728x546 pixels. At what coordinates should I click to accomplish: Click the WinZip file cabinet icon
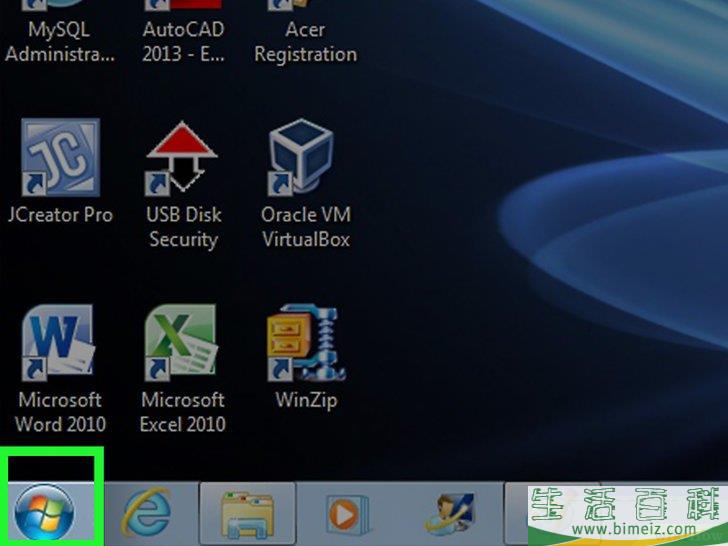click(304, 344)
